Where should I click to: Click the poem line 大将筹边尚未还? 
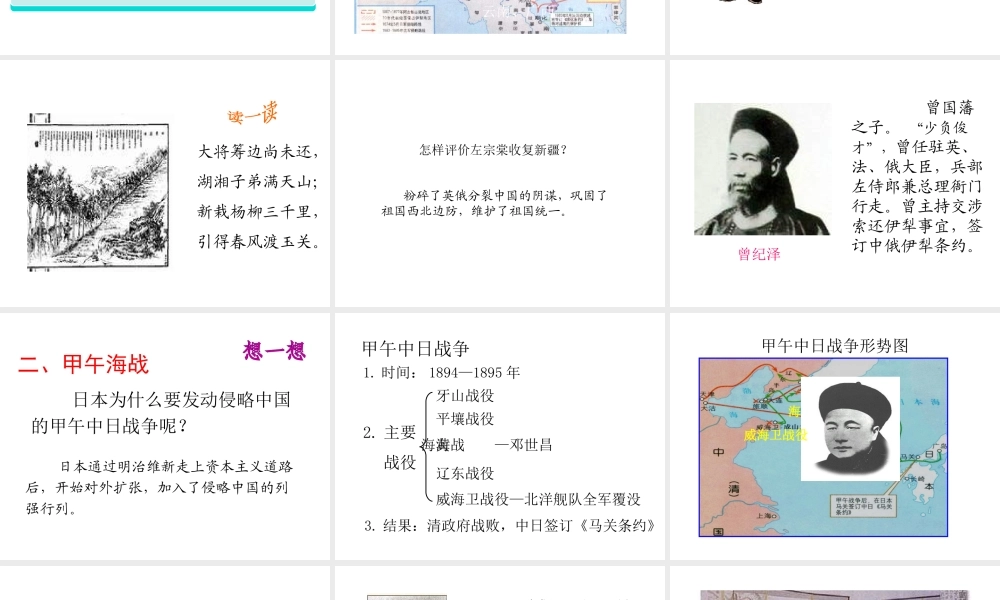(x=258, y=152)
